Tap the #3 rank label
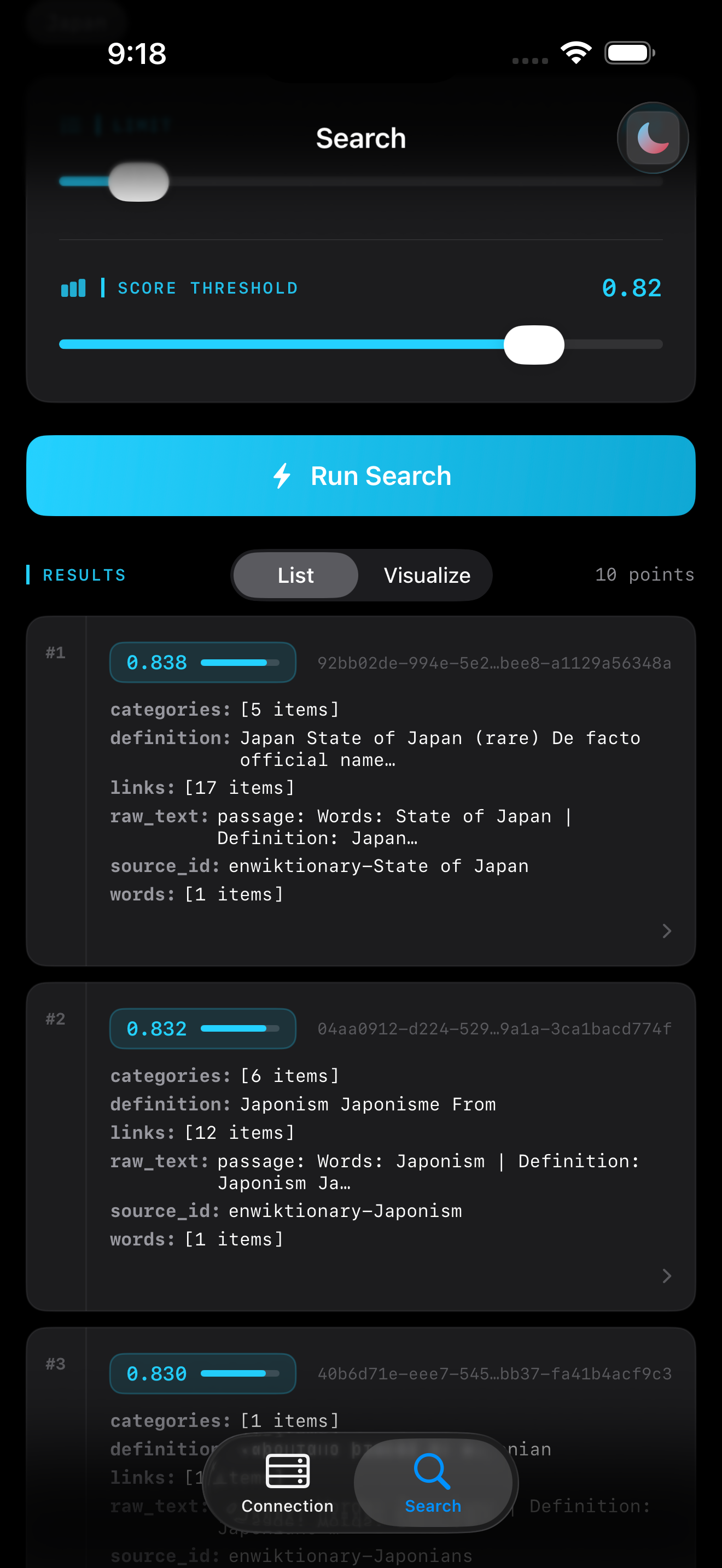Image resolution: width=722 pixels, height=1568 pixels. coord(55,1364)
